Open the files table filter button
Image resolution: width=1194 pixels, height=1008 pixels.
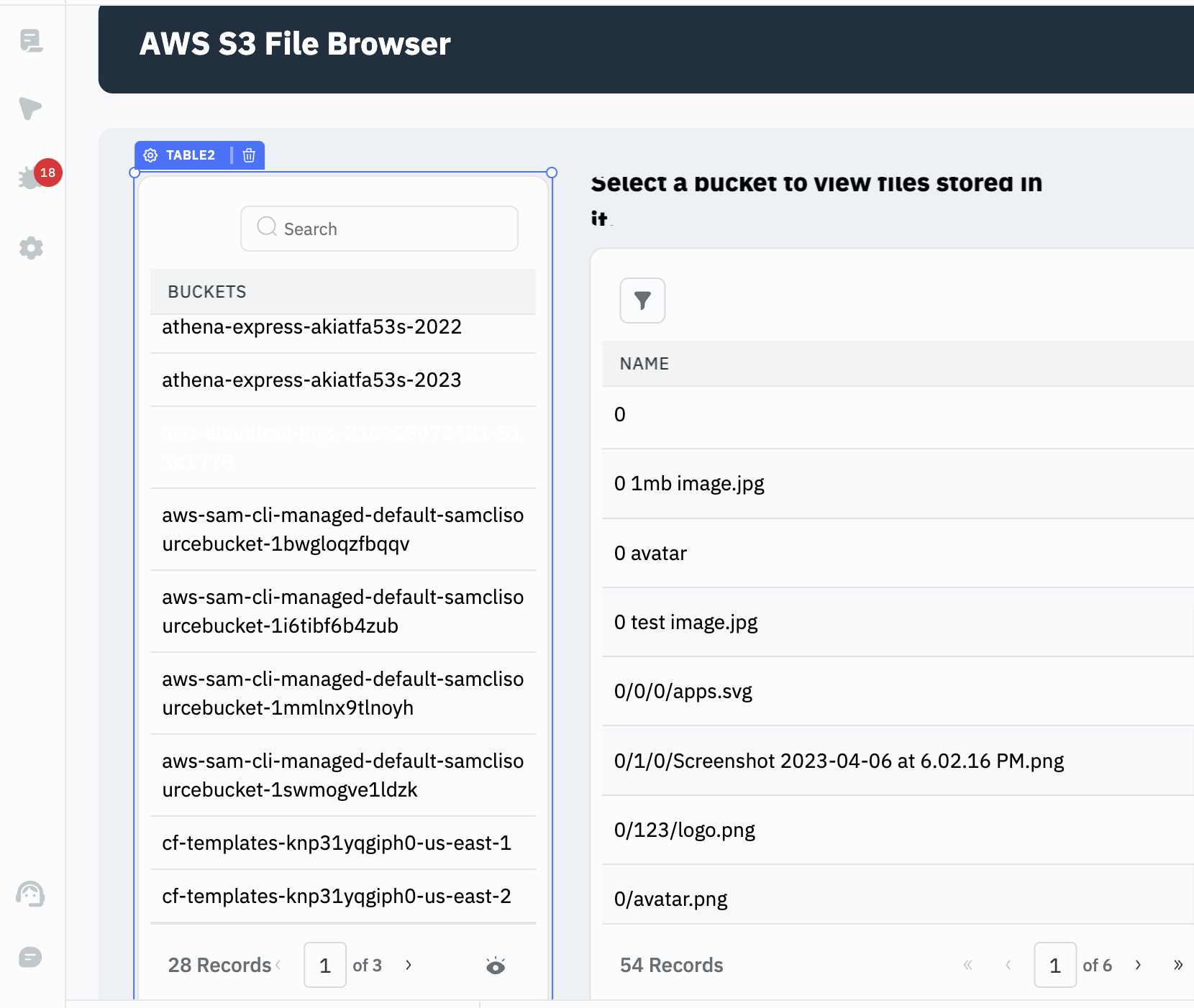pos(642,301)
